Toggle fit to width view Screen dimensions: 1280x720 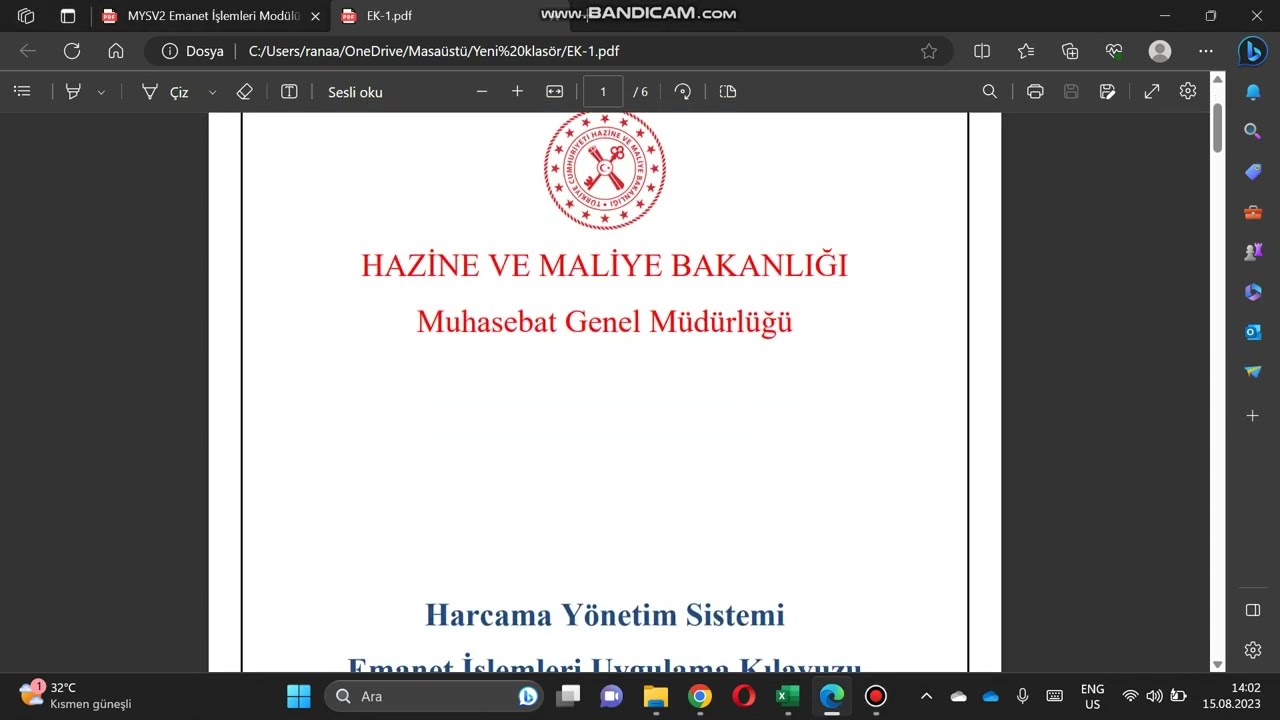554,91
